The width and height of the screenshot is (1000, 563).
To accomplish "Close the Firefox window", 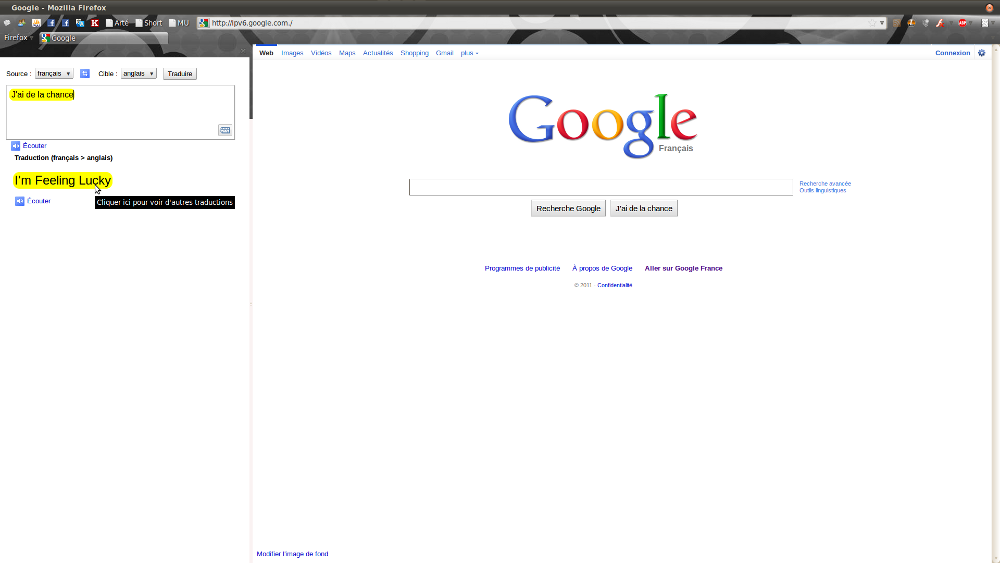I will point(989,8).
